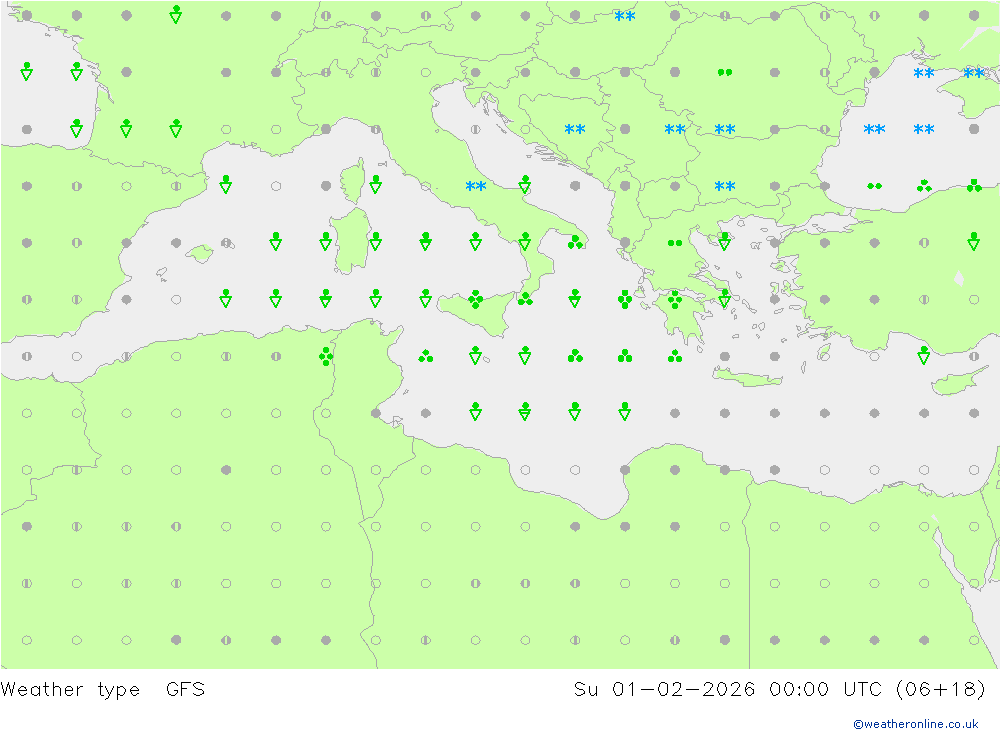Image resolution: width=1000 pixels, height=733 pixels.
Task: Click the shower symbol over eastern Turkey
Action: coord(973,241)
